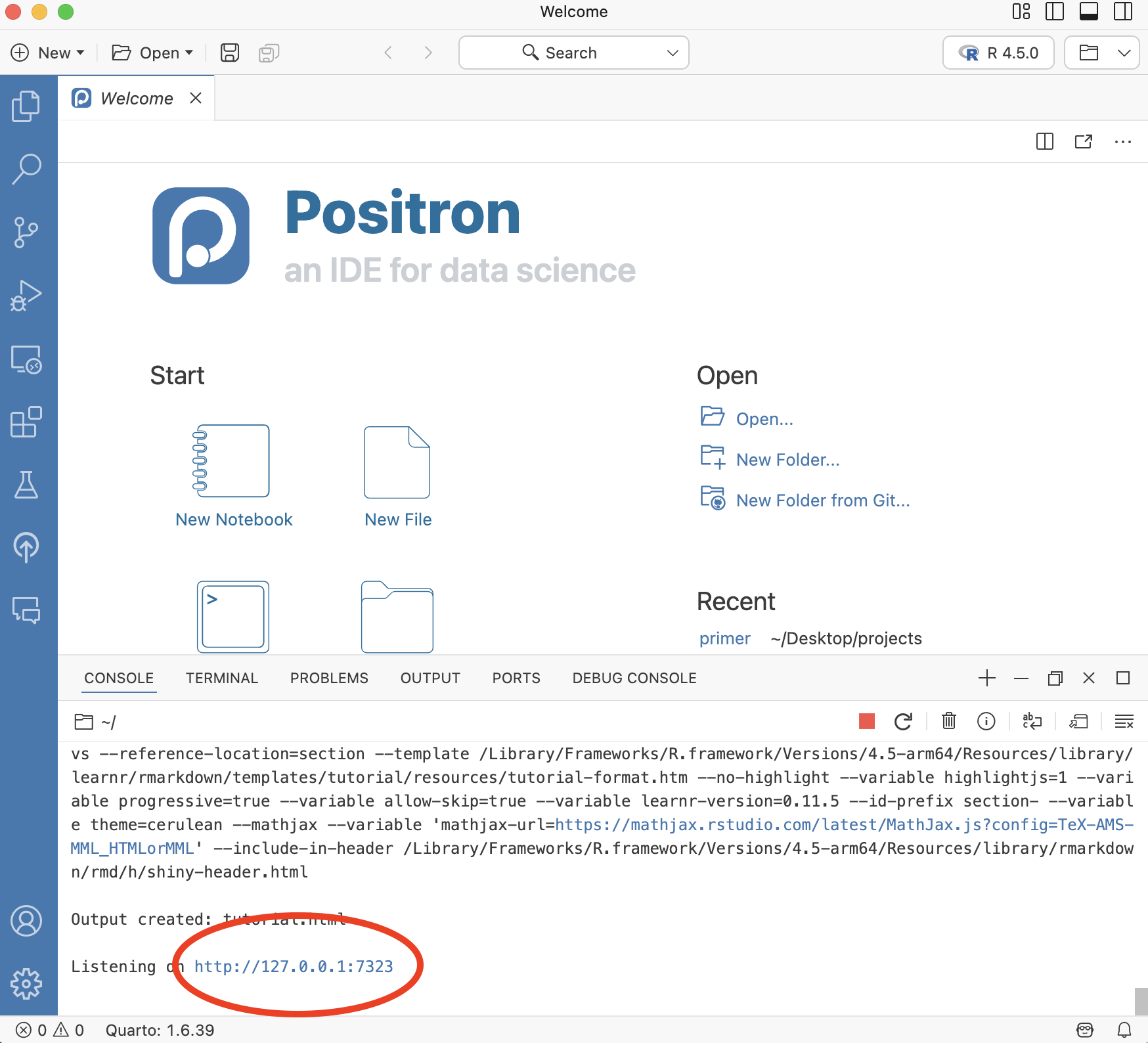
Task: Open the http://127.0.0.1:7323 link
Action: tap(294, 966)
